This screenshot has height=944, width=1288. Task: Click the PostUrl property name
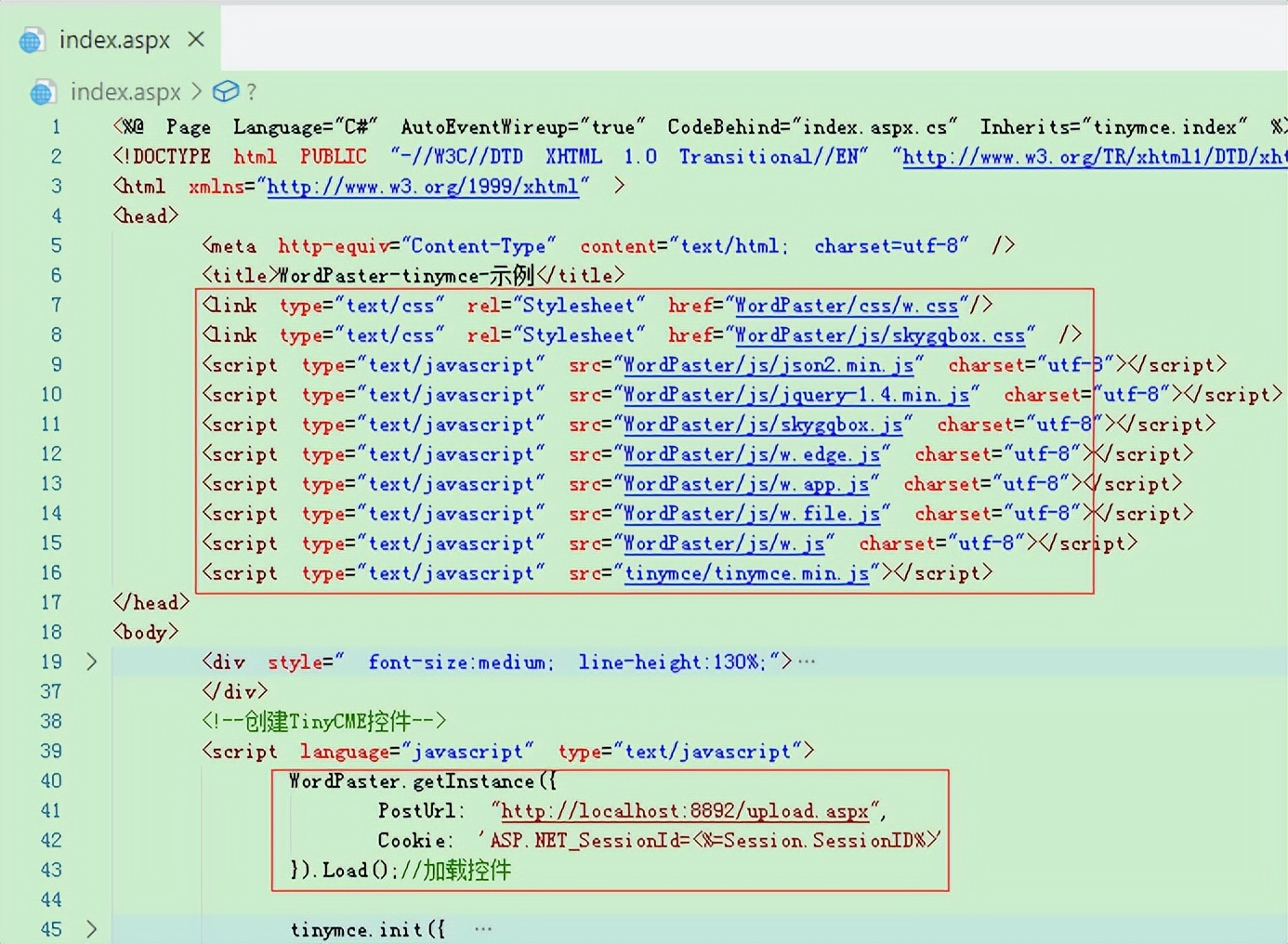click(420, 811)
